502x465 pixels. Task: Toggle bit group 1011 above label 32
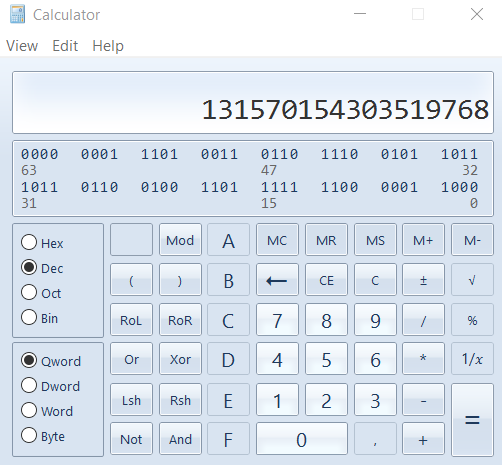[459, 154]
